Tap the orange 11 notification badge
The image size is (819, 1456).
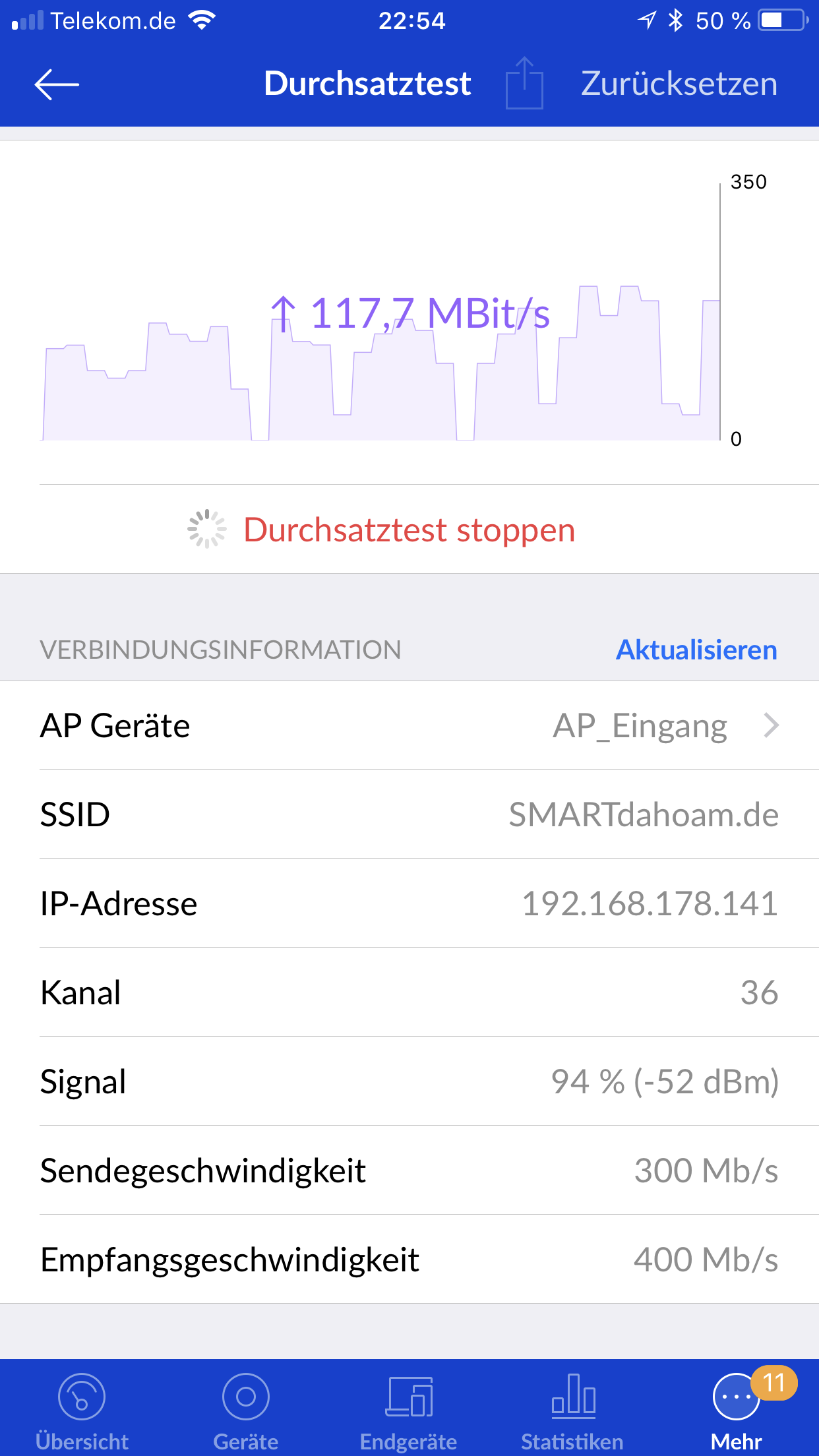pyautogui.click(x=774, y=1382)
